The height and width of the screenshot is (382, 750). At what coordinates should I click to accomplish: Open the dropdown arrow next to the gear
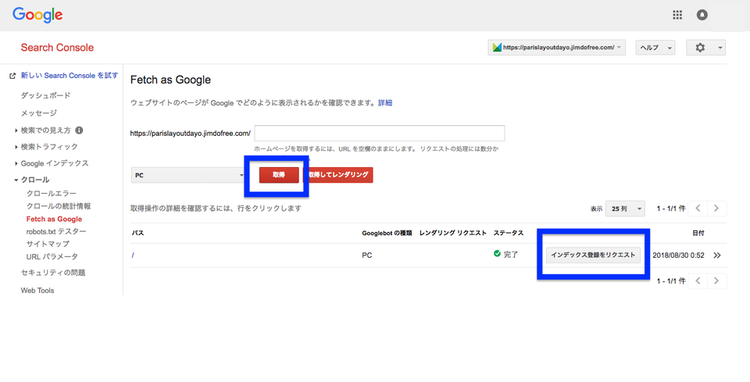click(720, 47)
